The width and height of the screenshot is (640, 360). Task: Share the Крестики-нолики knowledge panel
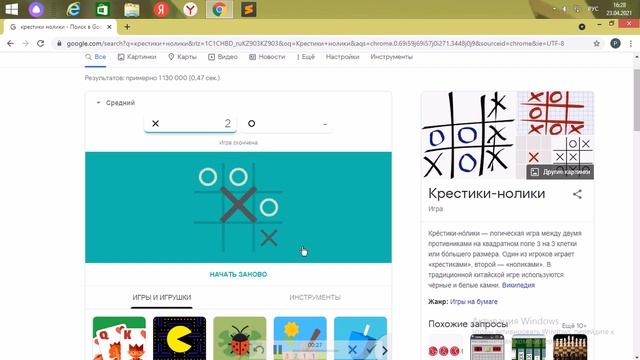577,194
